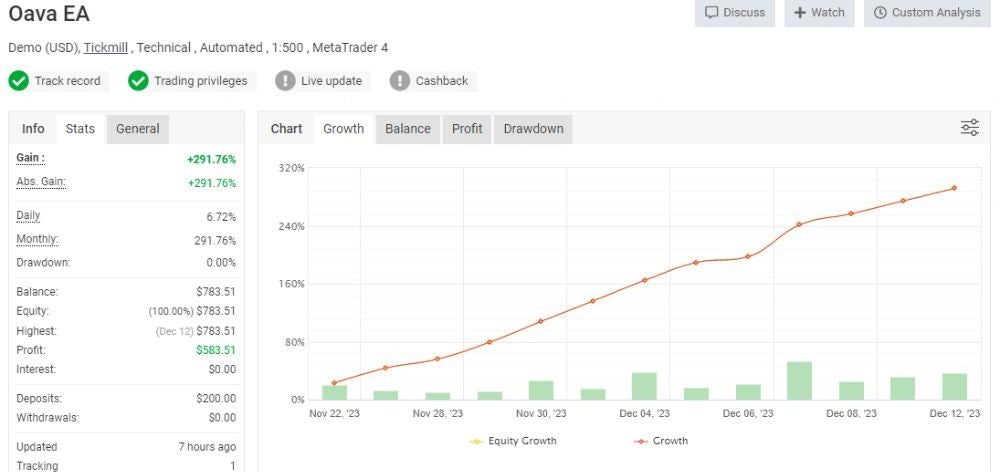Click the Gain label
The image size is (1000, 472).
point(31,158)
